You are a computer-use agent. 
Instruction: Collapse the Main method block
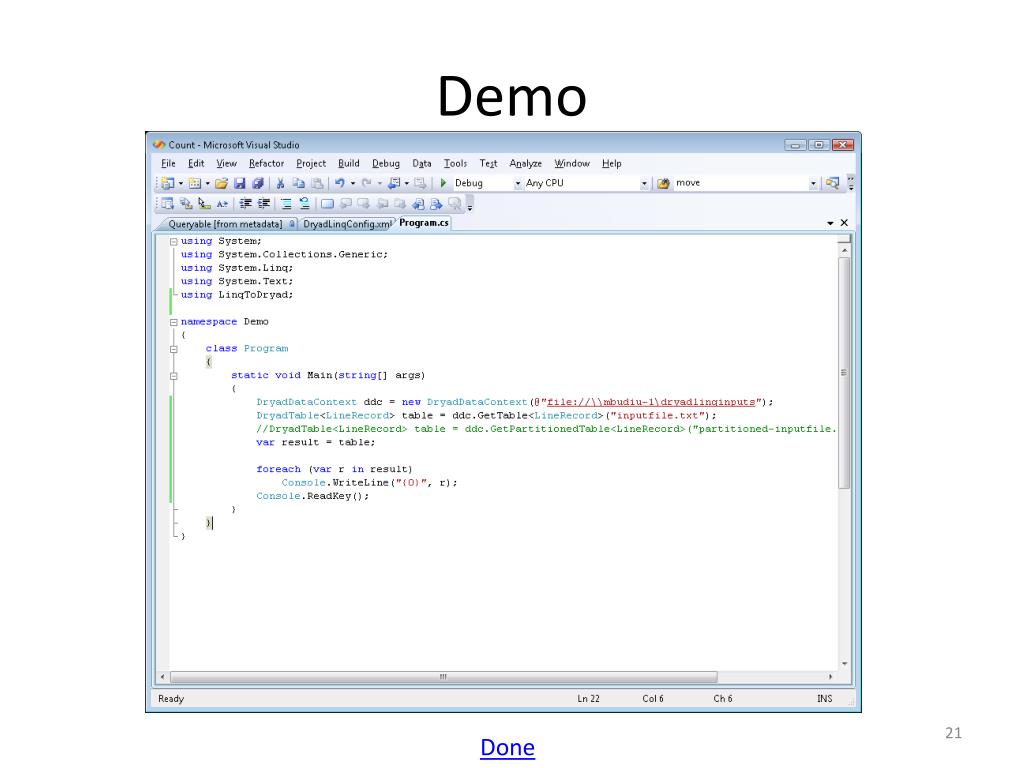tap(174, 376)
